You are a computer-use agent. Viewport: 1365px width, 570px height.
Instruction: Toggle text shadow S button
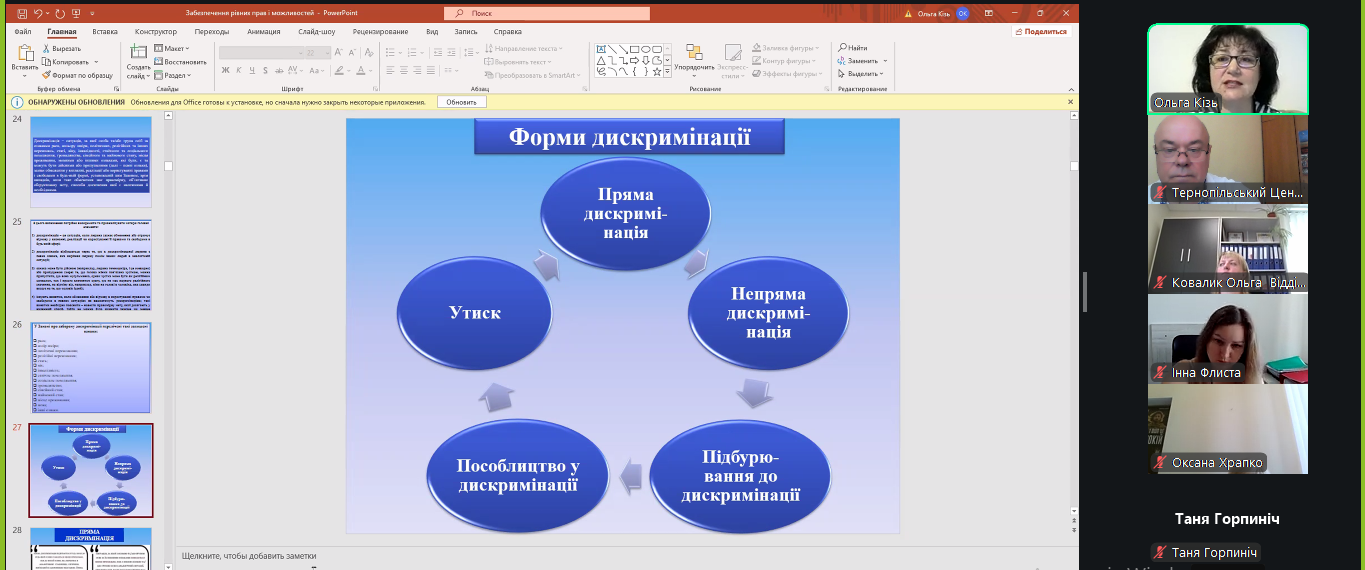click(x=265, y=70)
